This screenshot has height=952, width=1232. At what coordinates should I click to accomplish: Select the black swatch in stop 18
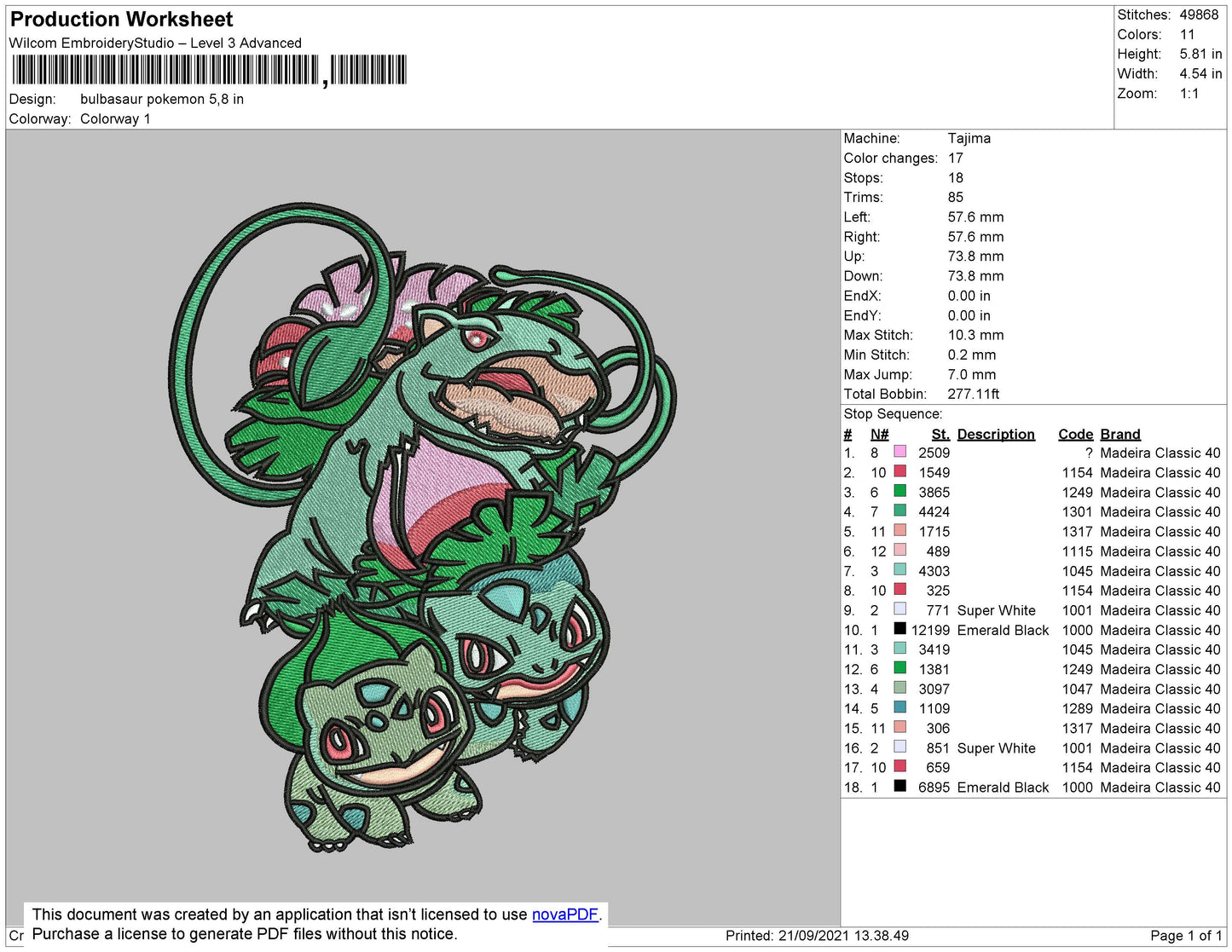(899, 786)
